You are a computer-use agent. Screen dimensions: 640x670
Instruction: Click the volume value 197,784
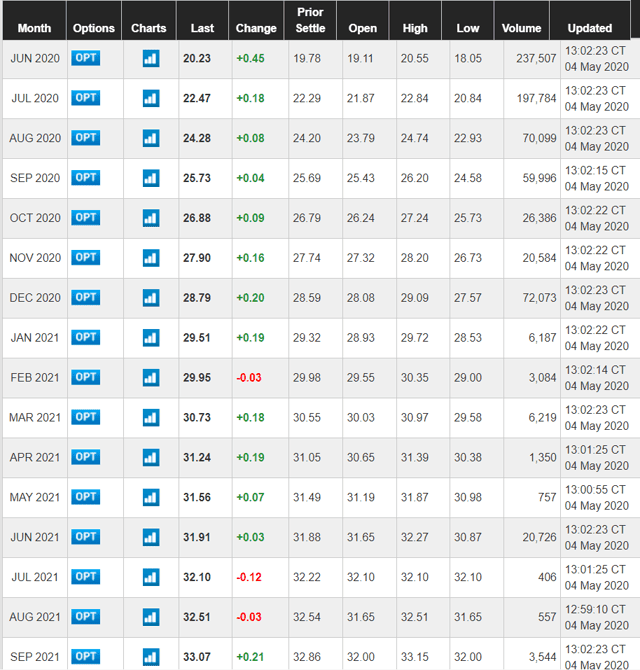pyautogui.click(x=537, y=98)
